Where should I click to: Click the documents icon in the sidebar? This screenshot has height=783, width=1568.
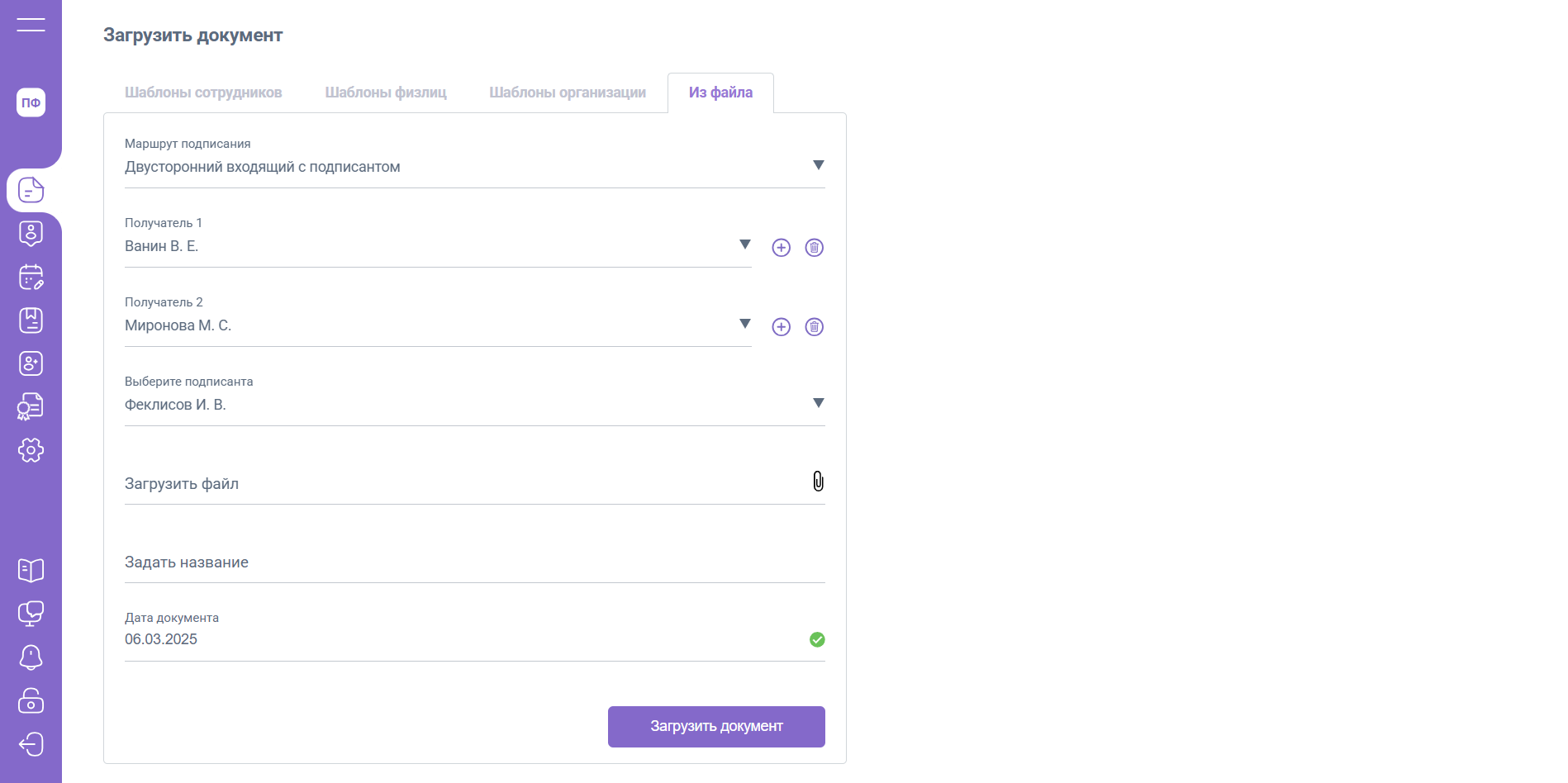coord(31,191)
